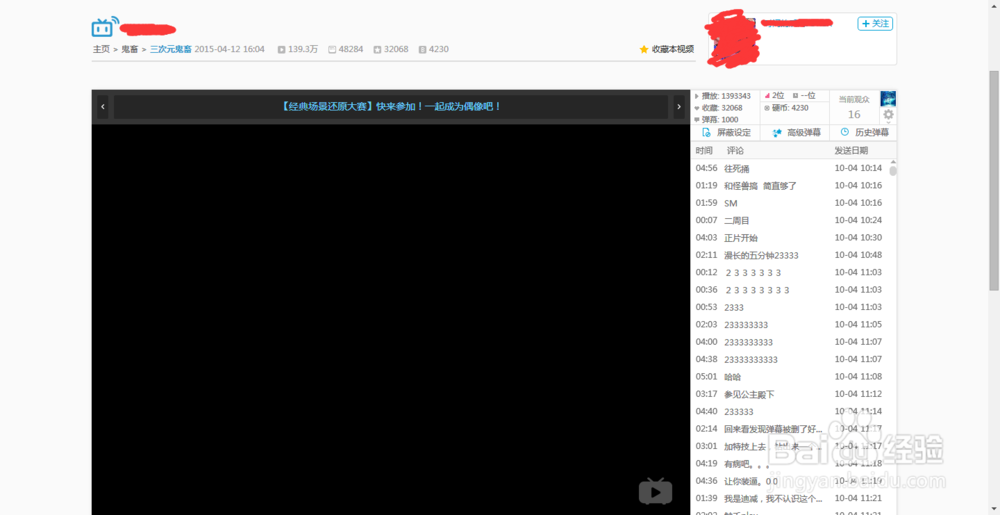Image resolution: width=1000 pixels, height=515 pixels.
Task: Select the danmaku row 往死捅
Action: coord(790,168)
